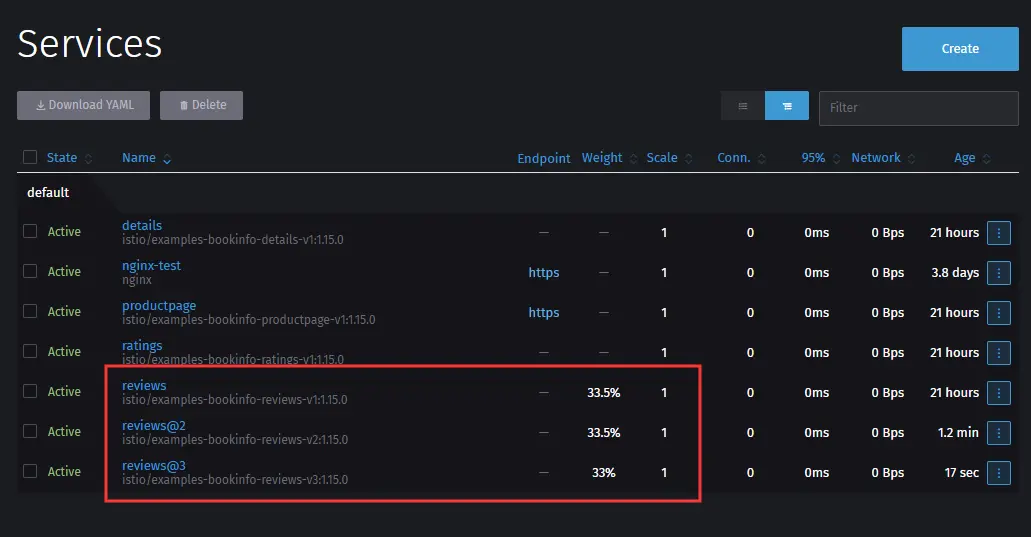This screenshot has width=1031, height=537.
Task: Select the reviews@3 service checkbox
Action: point(30,471)
